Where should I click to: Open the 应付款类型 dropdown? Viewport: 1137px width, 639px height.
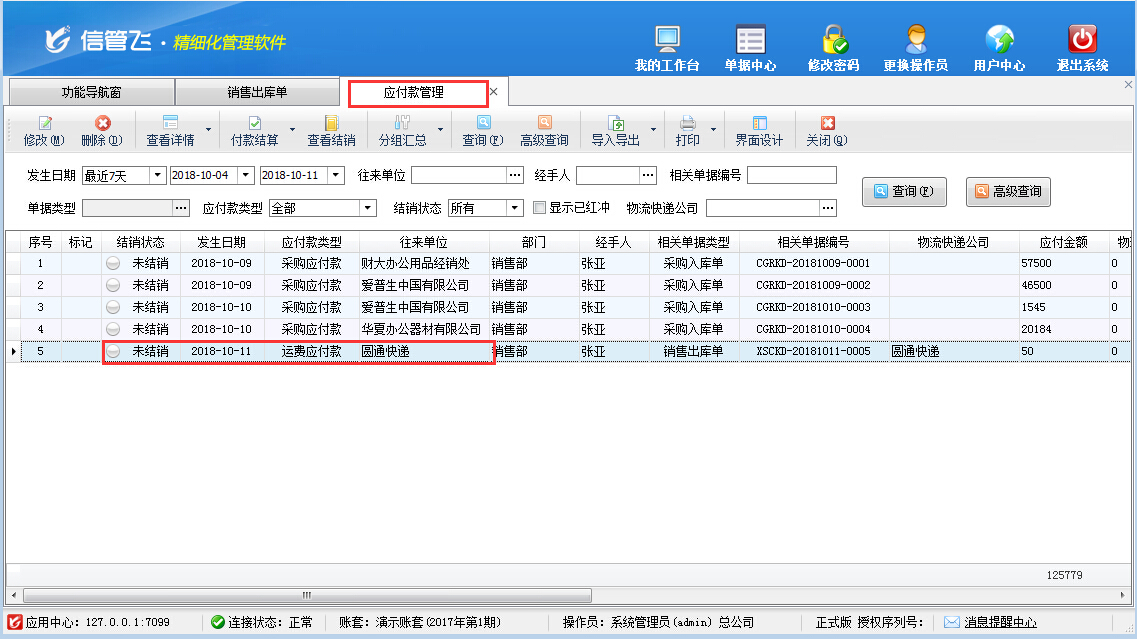click(x=368, y=208)
